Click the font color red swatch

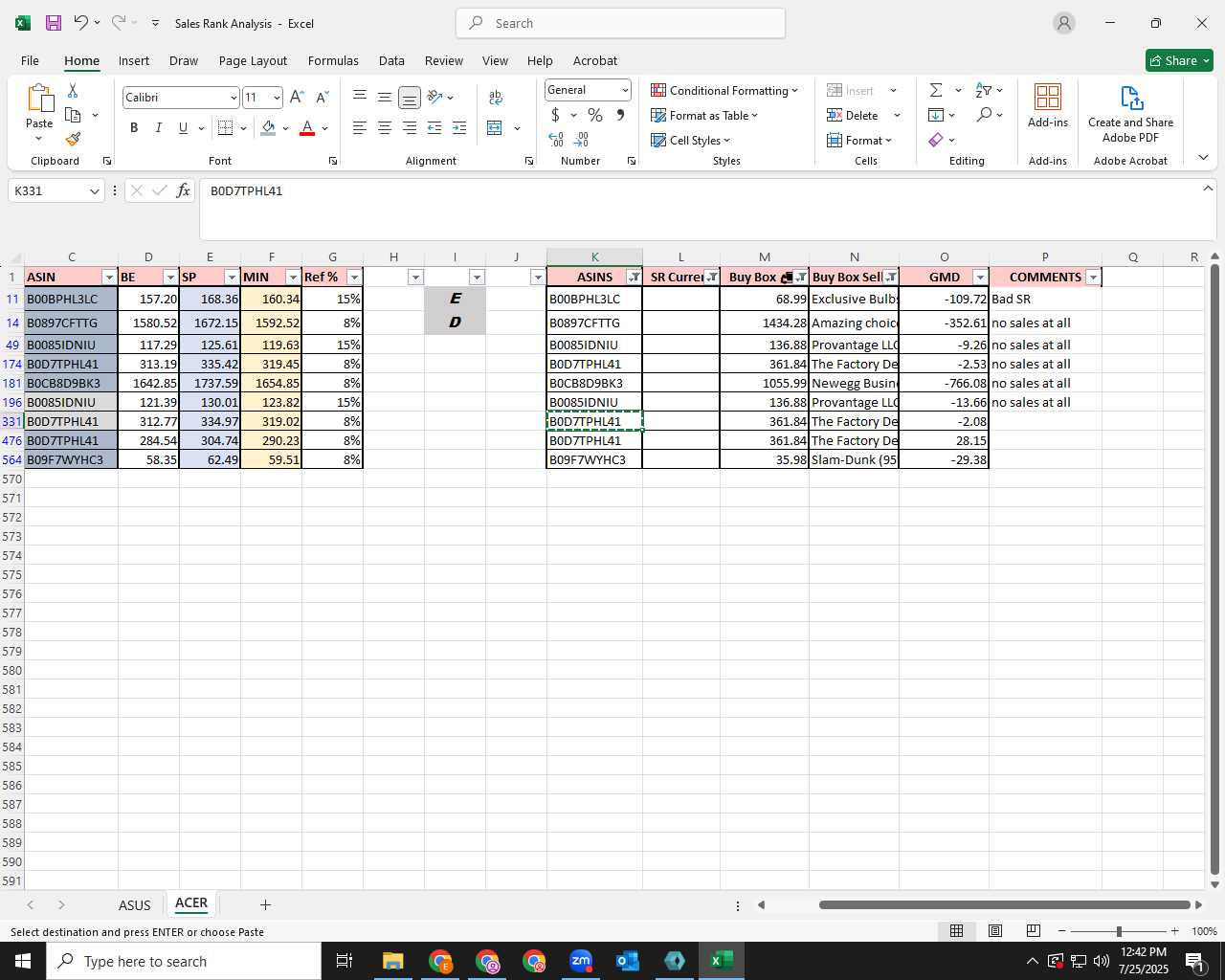coord(307,127)
